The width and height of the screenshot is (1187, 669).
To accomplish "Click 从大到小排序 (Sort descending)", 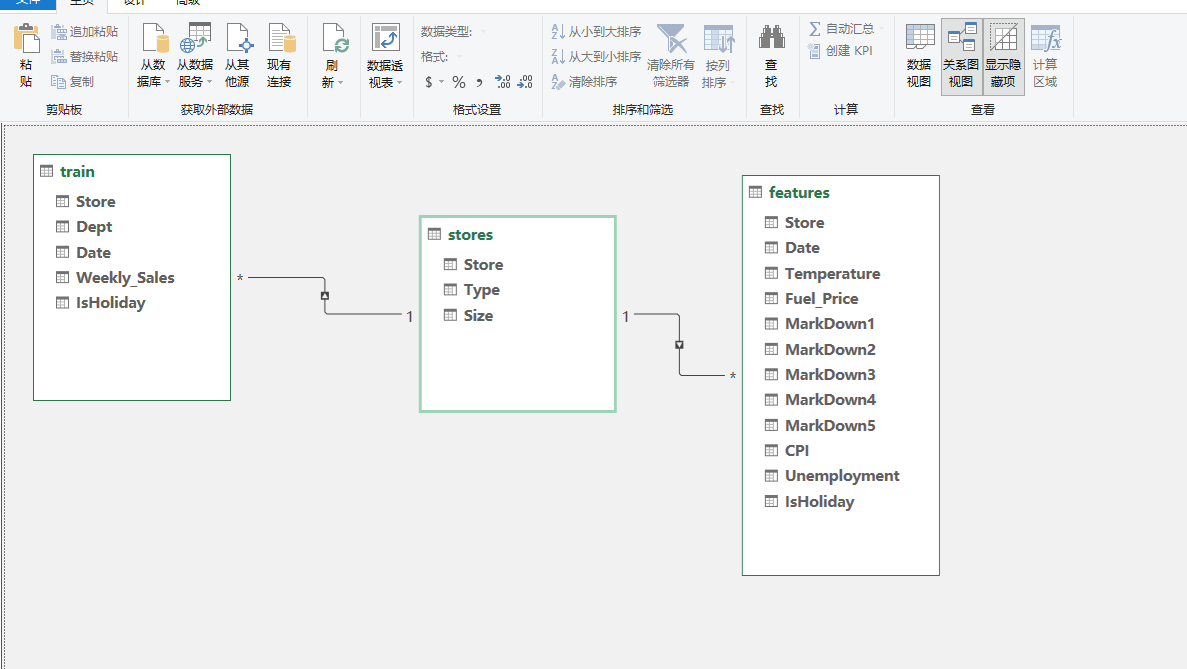I will pos(596,57).
